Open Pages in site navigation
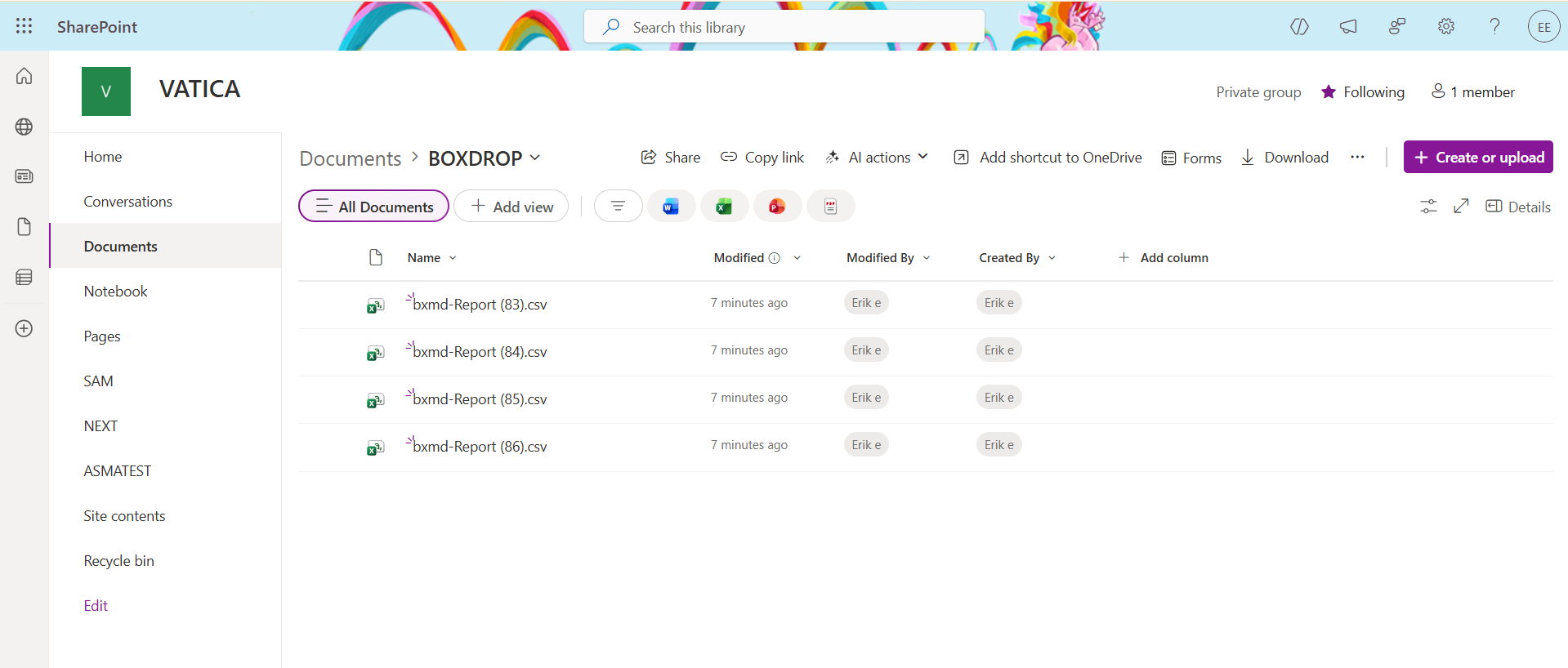1568x668 pixels. point(102,336)
